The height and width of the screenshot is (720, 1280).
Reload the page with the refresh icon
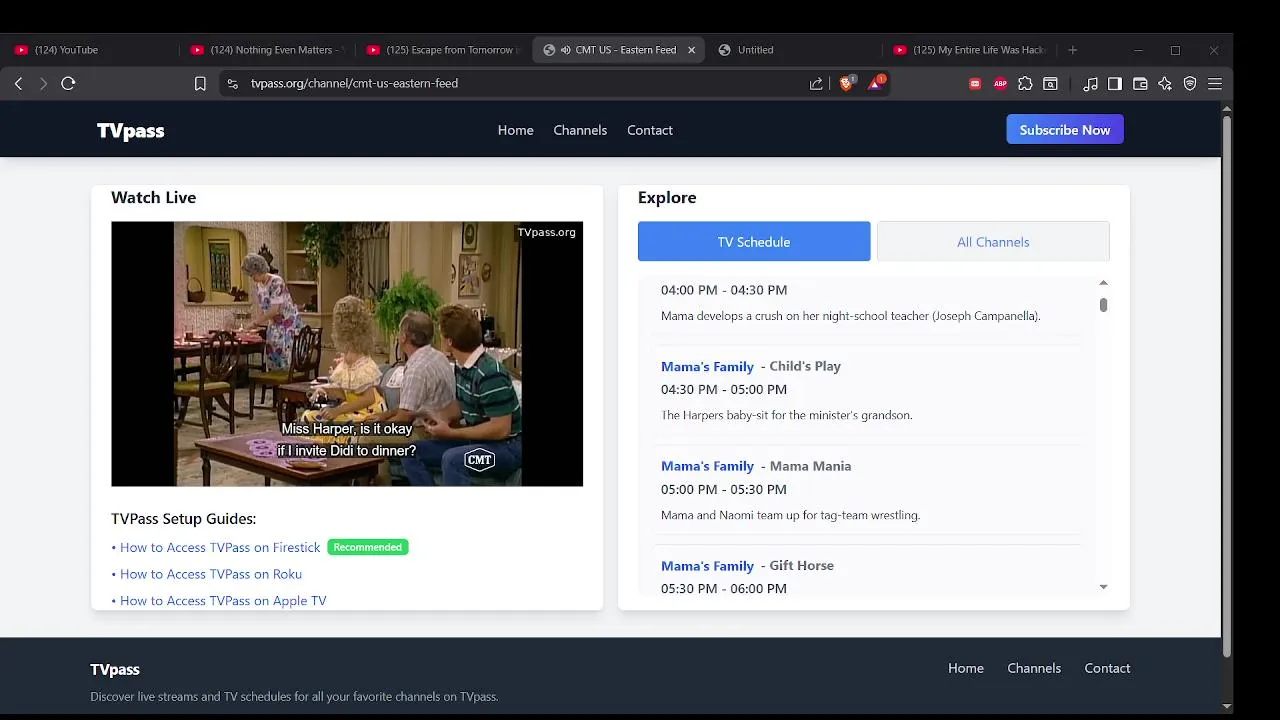pyautogui.click(x=68, y=84)
